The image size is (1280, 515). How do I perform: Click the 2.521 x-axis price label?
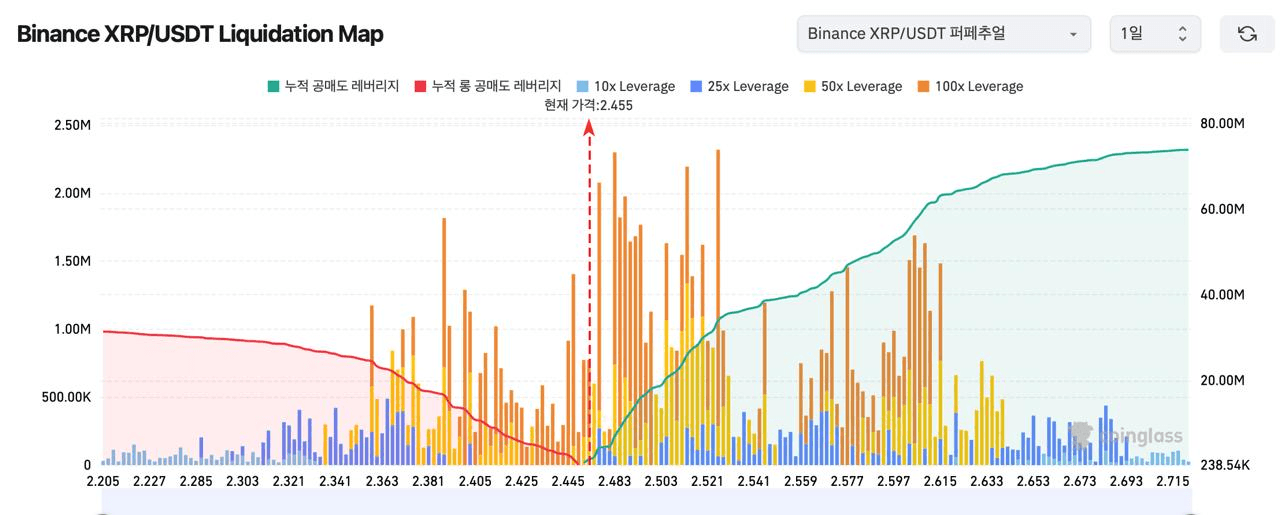707,481
